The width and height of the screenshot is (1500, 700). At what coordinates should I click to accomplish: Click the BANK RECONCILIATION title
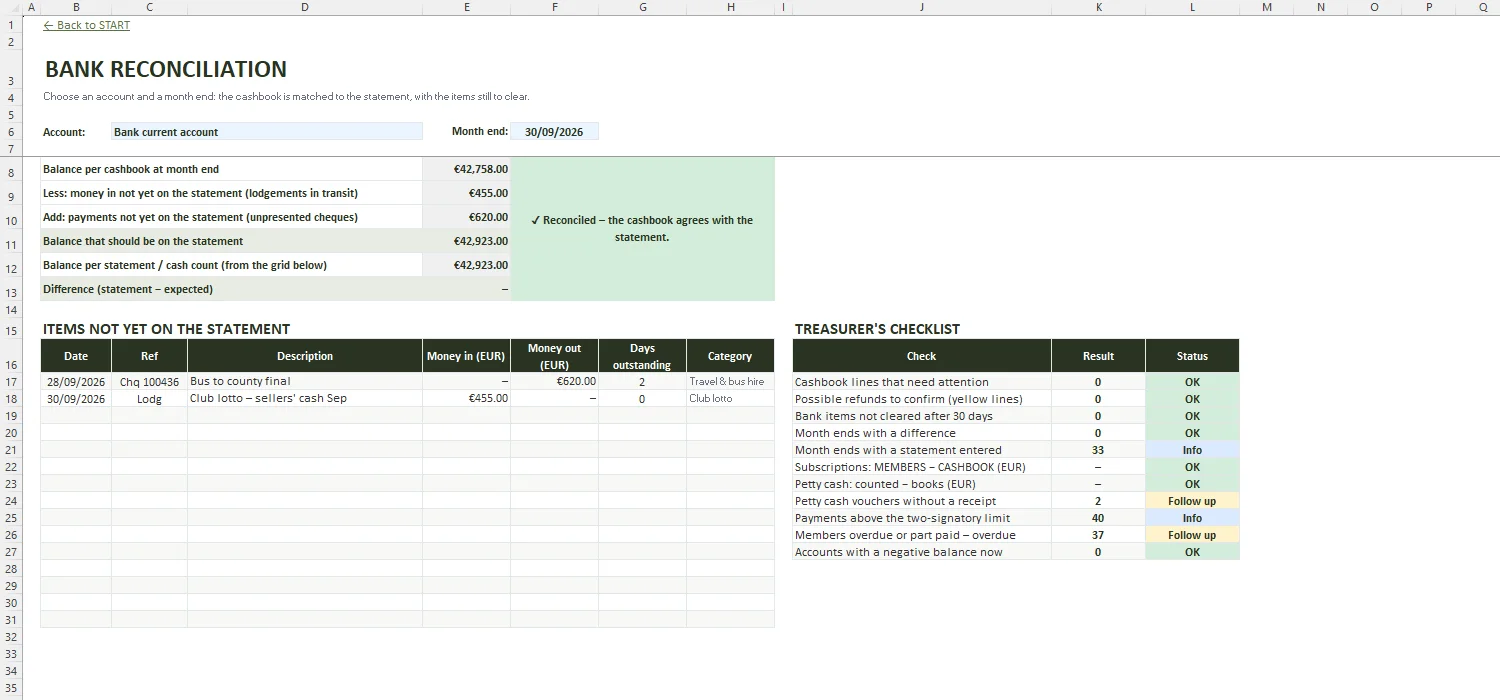[166, 69]
